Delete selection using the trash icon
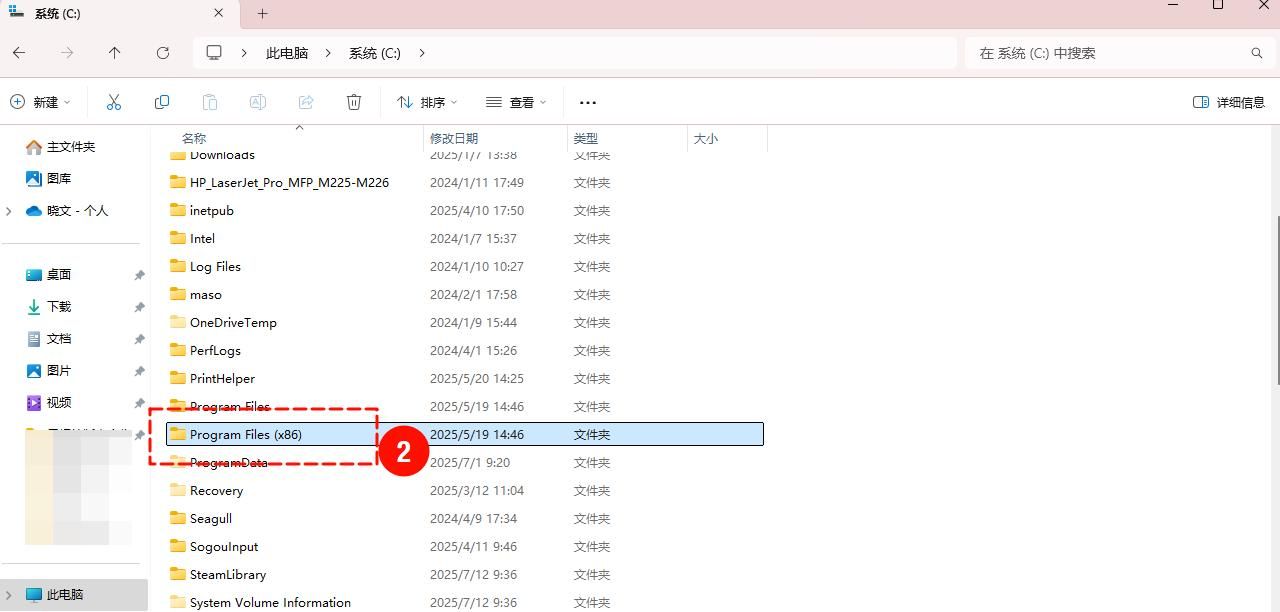Screen dimensions: 1280x612 point(354,101)
